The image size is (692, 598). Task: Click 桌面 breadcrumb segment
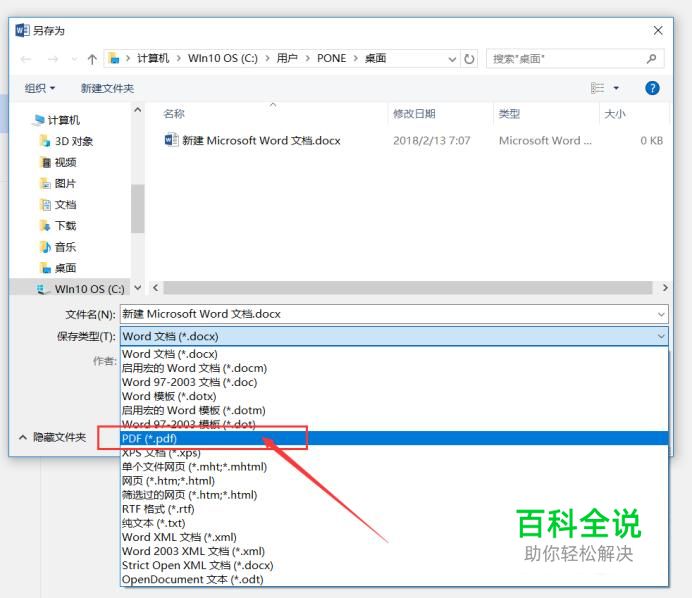[376, 58]
